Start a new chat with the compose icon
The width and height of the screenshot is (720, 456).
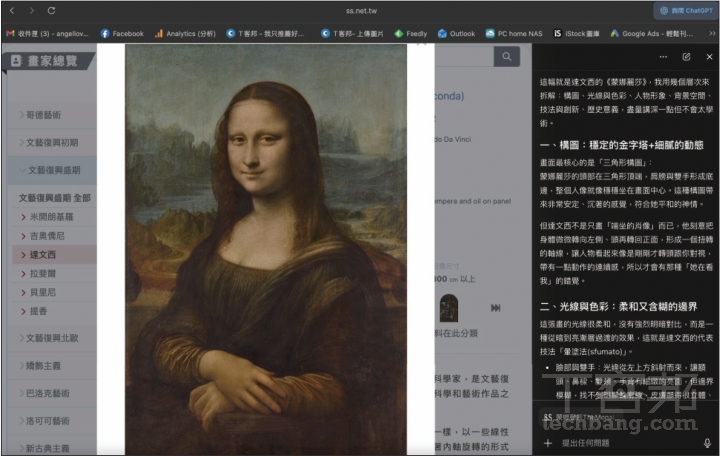(686, 56)
